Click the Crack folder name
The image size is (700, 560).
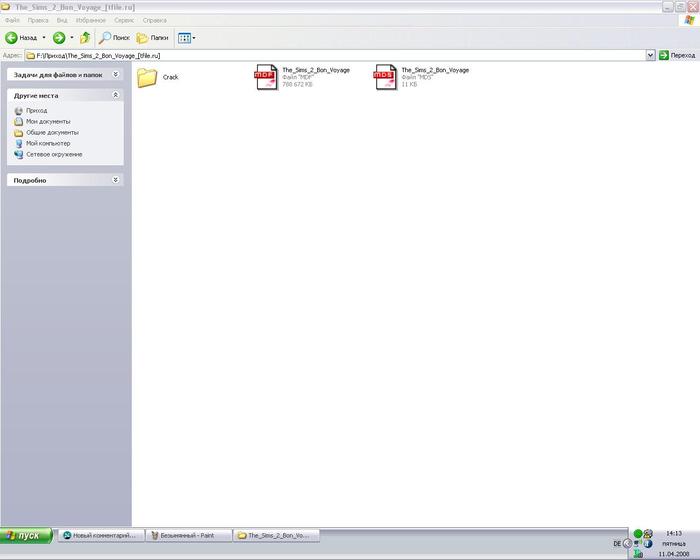click(x=171, y=77)
